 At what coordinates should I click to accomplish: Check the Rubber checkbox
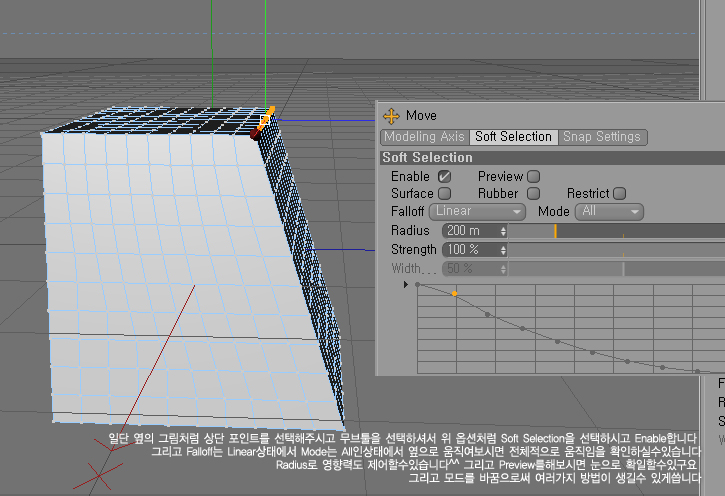tap(533, 193)
